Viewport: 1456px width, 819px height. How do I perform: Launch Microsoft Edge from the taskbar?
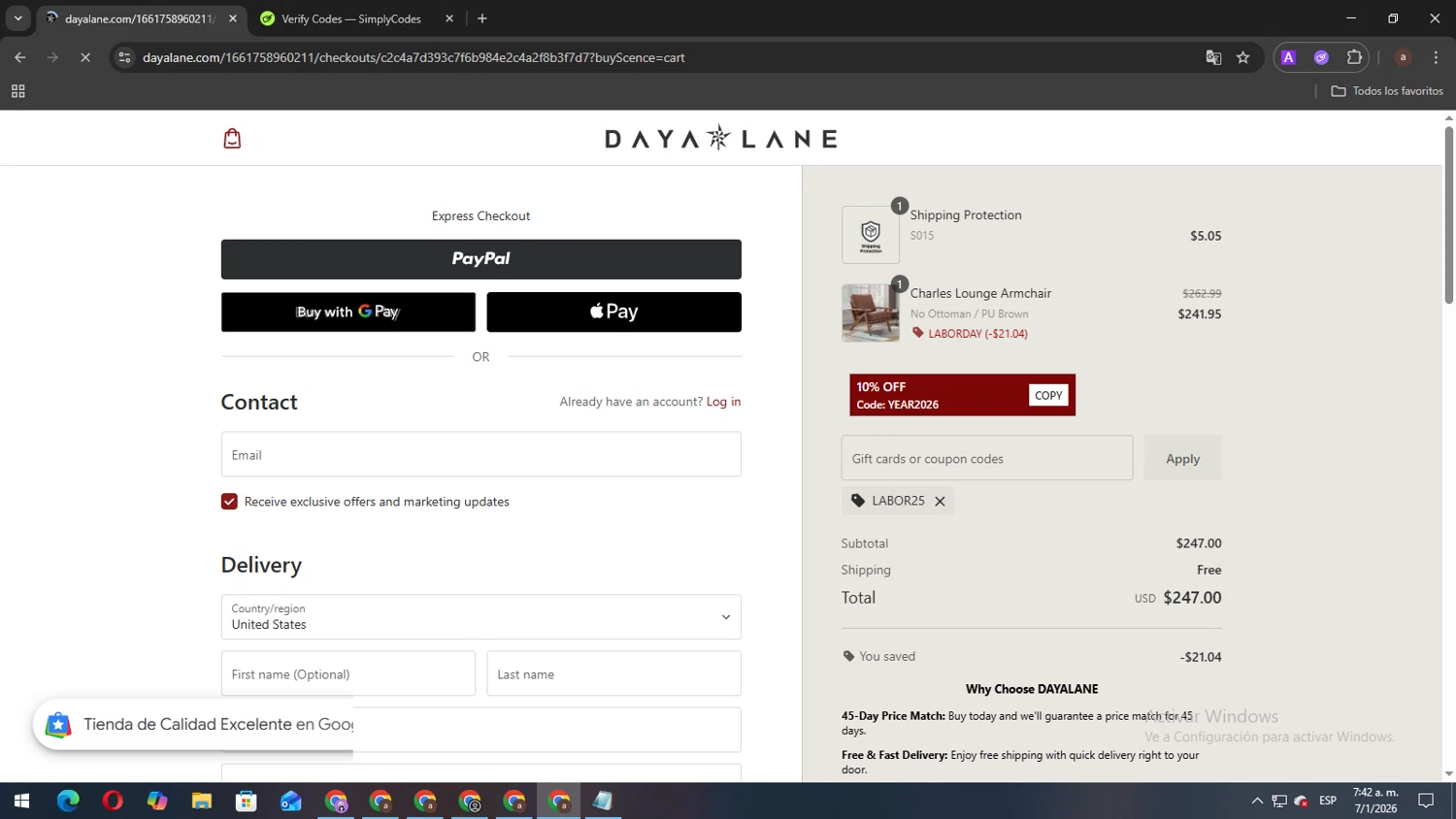point(68,802)
